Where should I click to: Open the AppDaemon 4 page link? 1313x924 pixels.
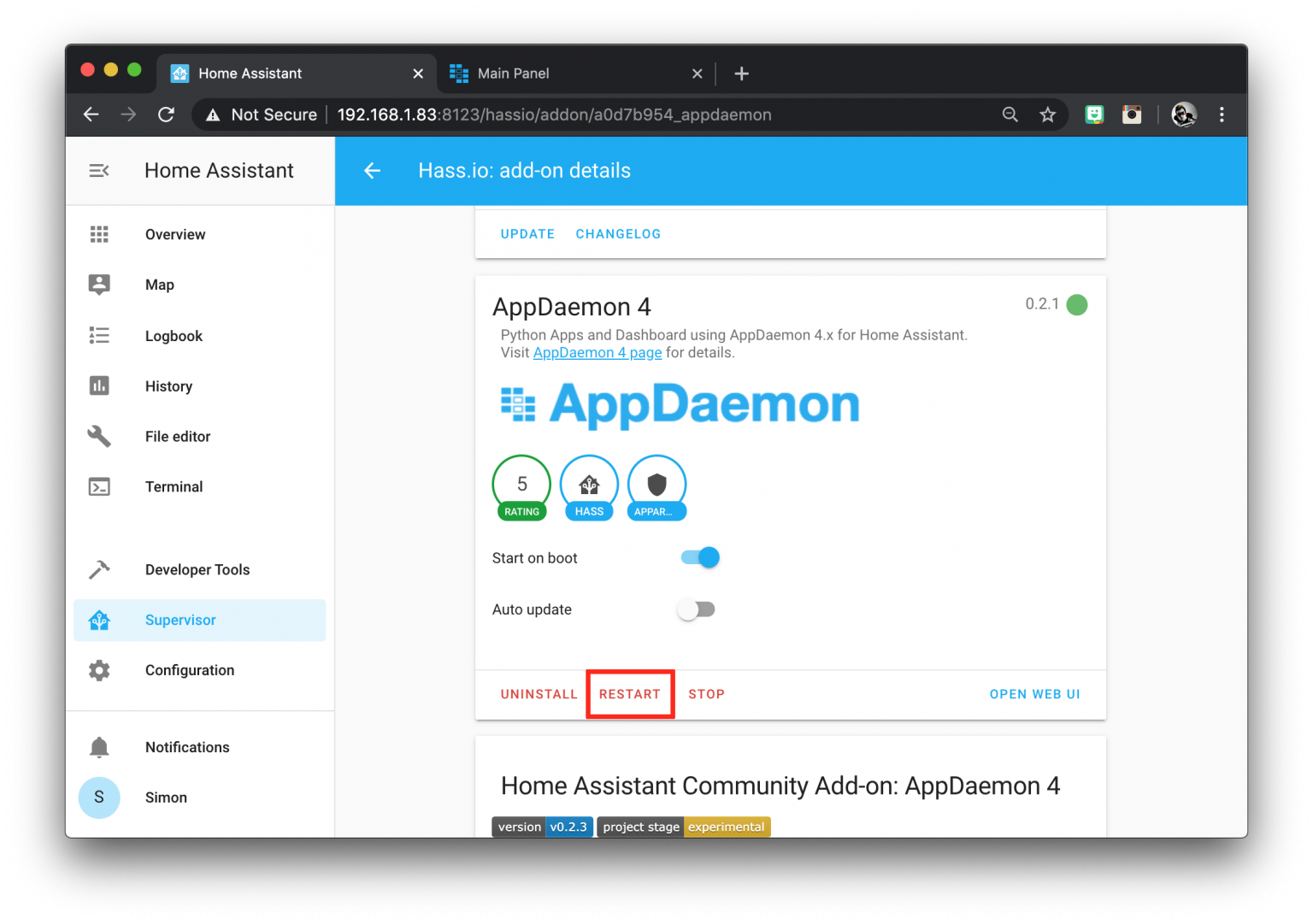tap(597, 352)
